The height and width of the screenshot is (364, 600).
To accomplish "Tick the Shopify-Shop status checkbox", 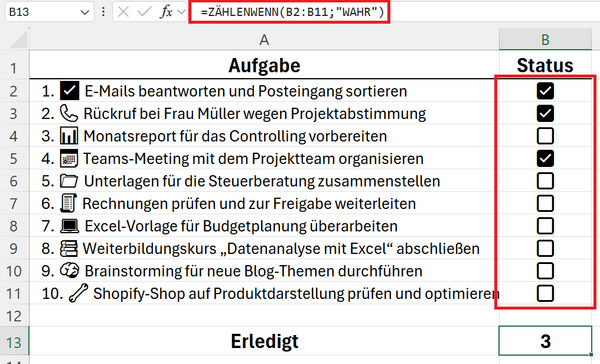I will (545, 294).
